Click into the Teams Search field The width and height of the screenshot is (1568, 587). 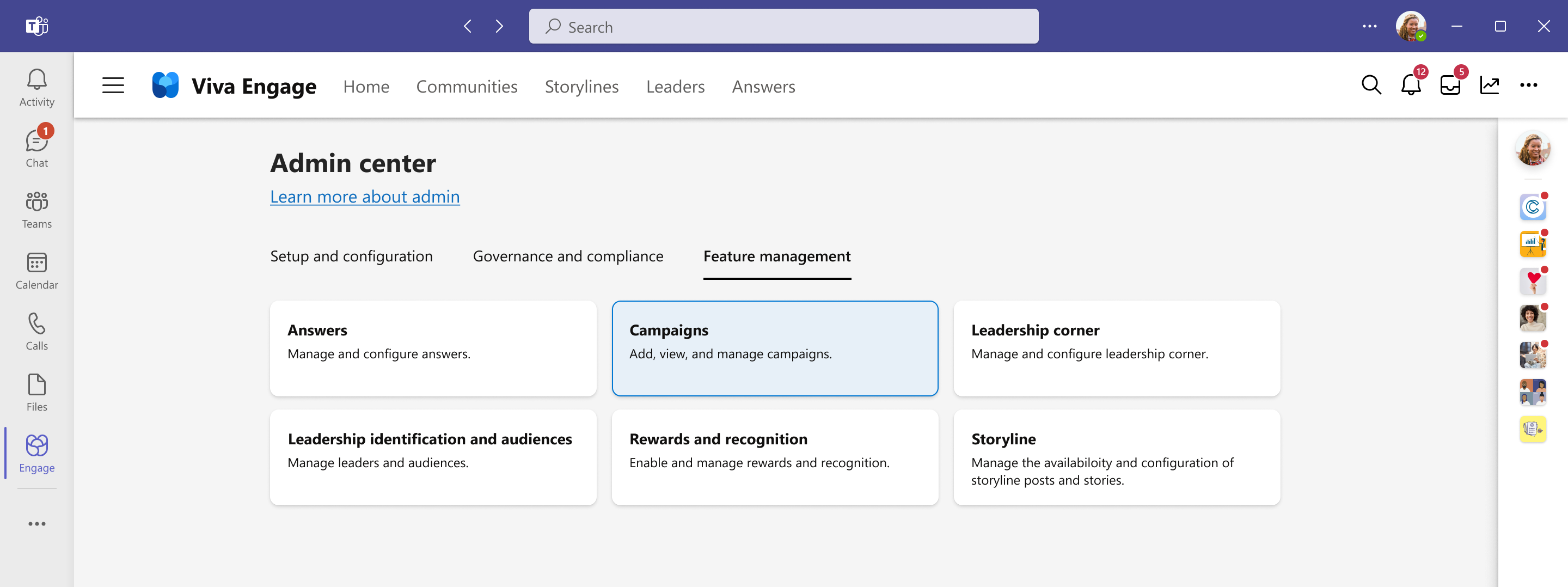783,26
